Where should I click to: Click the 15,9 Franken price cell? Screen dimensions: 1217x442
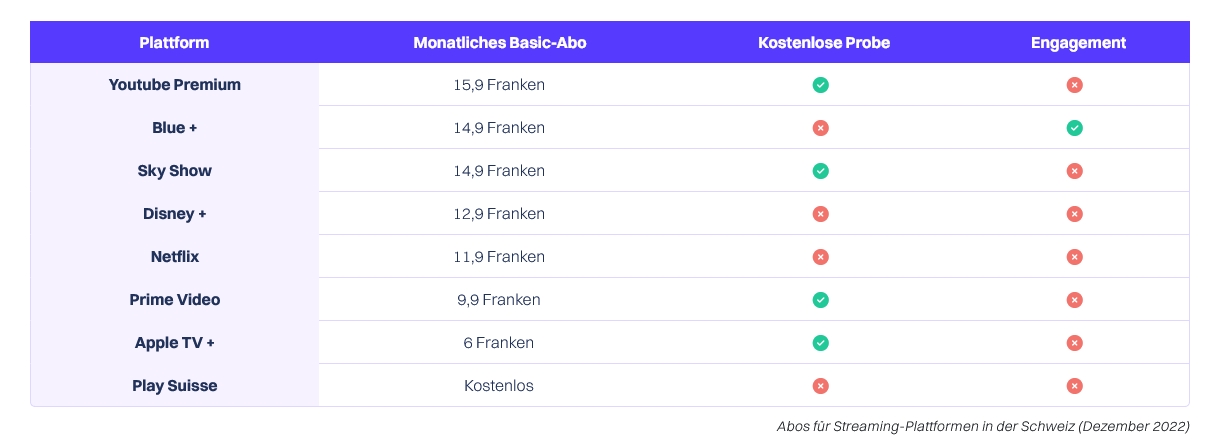[x=499, y=85]
